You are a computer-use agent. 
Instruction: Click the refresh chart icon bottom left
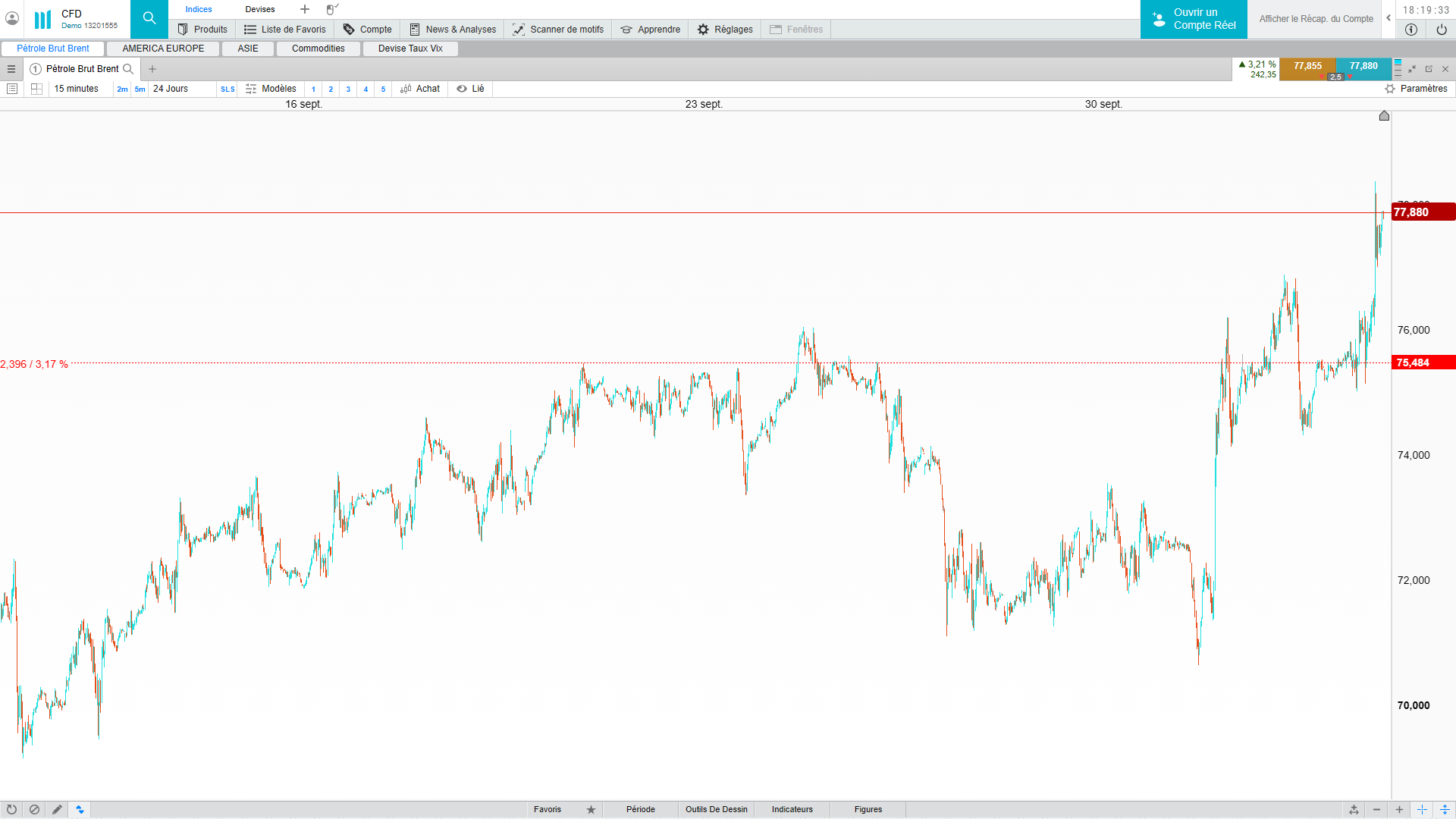pos(11,809)
